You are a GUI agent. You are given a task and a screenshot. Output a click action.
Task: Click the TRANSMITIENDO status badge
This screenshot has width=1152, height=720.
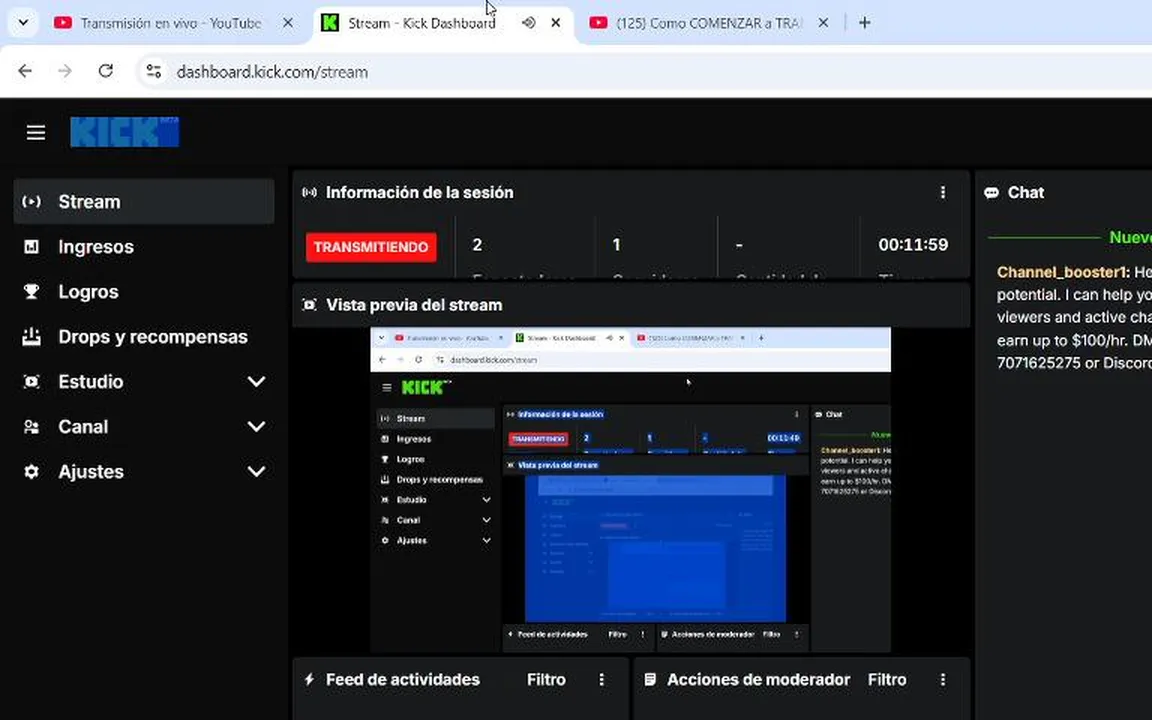point(371,247)
